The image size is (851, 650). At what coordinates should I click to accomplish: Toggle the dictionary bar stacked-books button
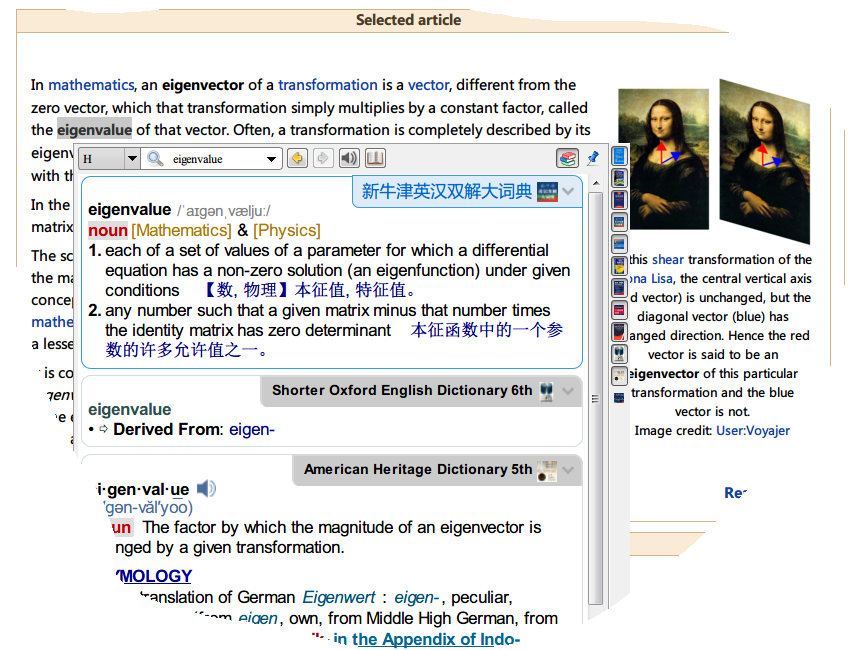[567, 158]
